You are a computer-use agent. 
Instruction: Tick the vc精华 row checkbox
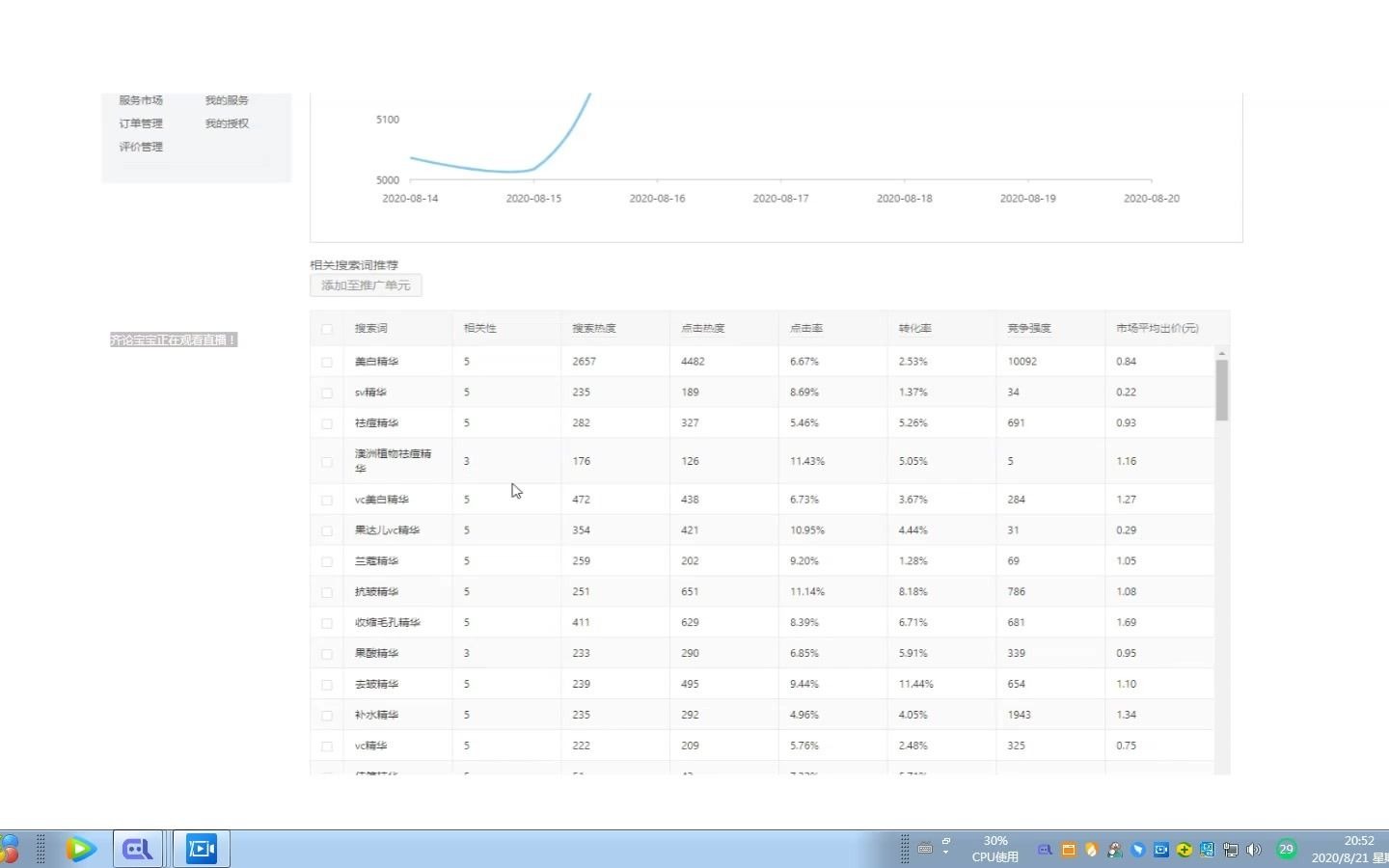coord(327,747)
